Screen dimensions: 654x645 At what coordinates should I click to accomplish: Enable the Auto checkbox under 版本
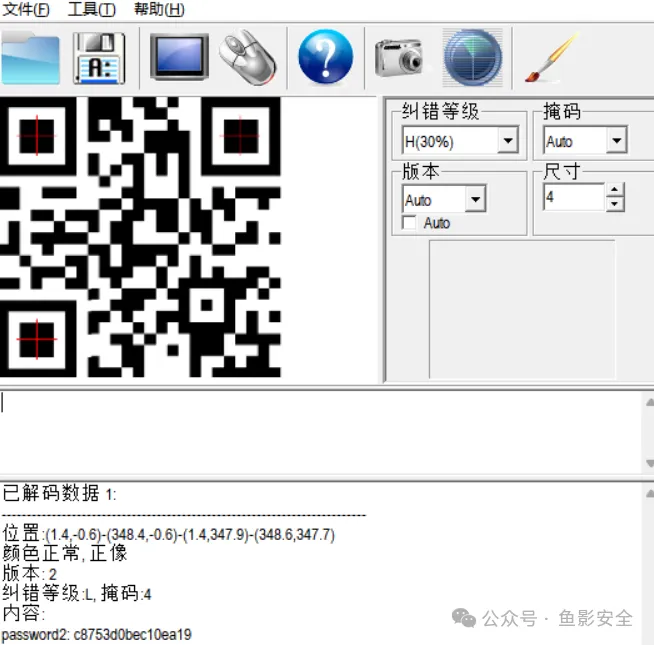(409, 222)
